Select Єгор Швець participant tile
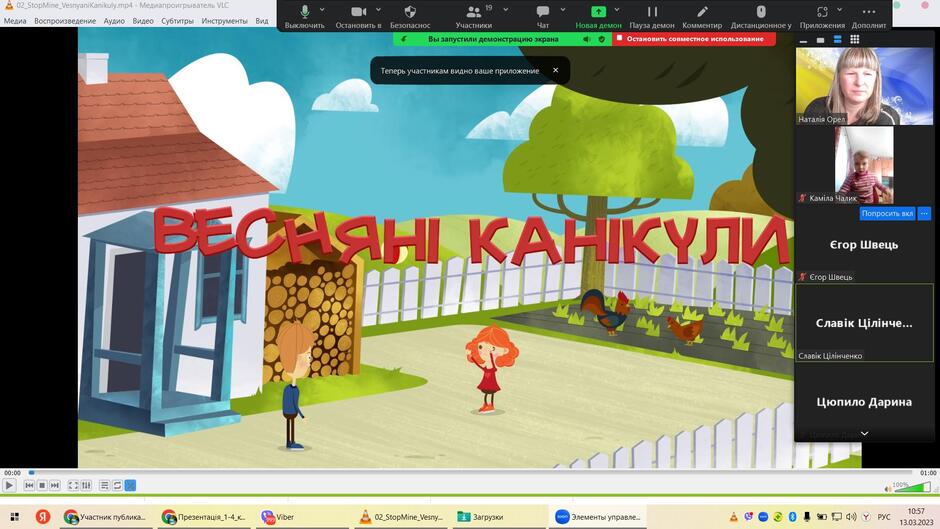Viewport: 940px width, 529px height. point(864,244)
